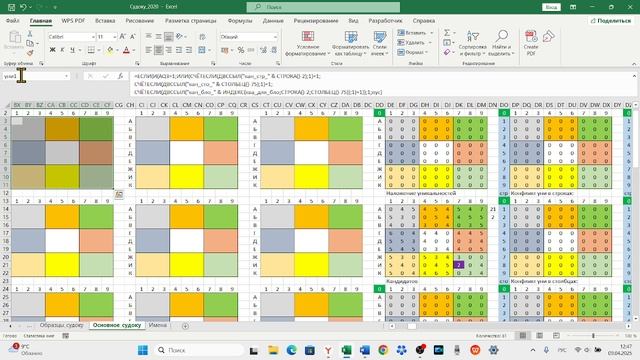Click the Cut scissors icon

tap(30, 34)
